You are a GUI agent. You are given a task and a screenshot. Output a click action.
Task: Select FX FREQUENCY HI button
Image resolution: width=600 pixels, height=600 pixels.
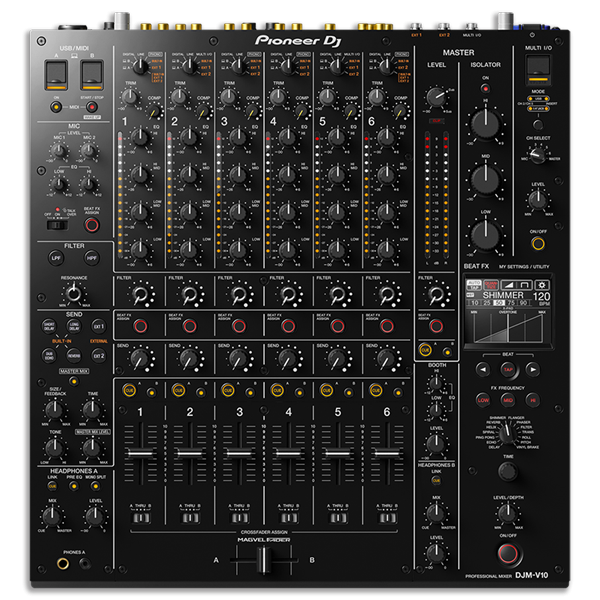click(533, 400)
